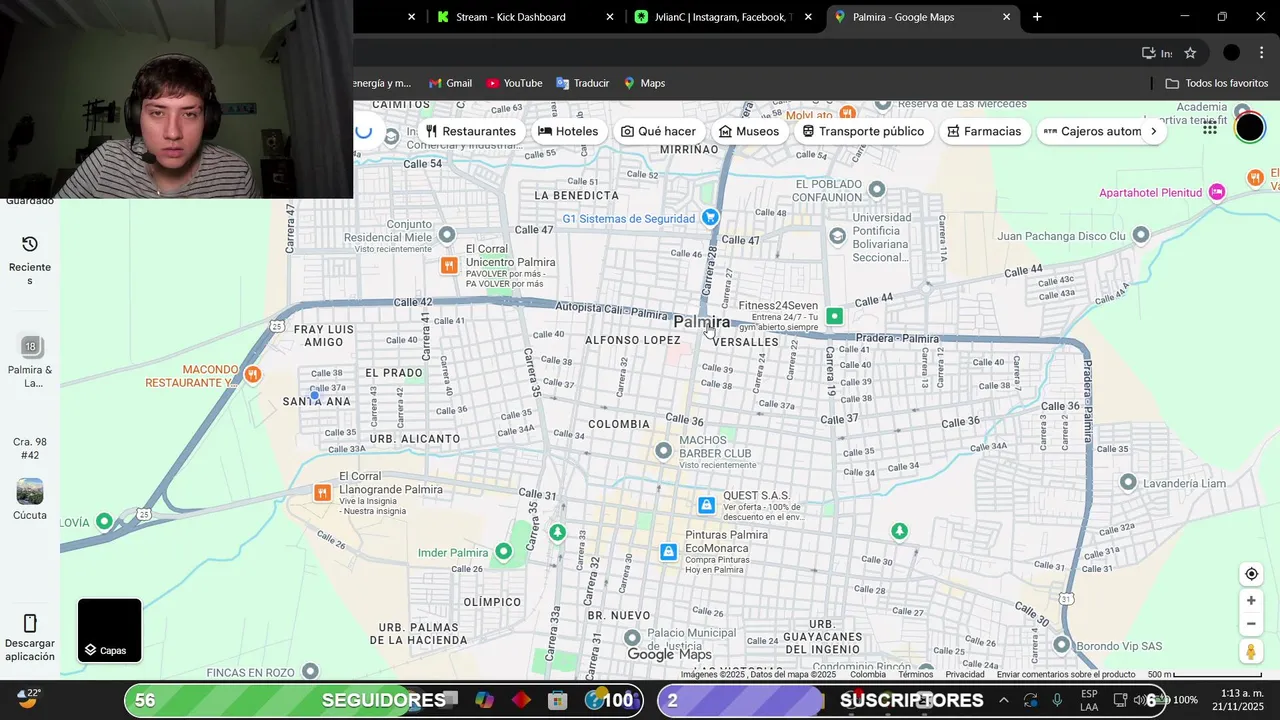Click El Corral Unicentro Palmira pin
1280x720 pixels.
tap(449, 265)
